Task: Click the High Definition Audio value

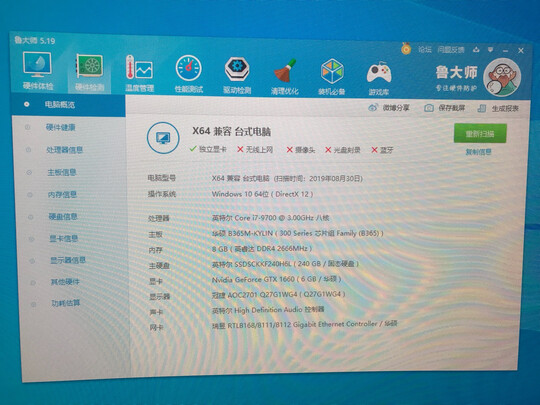Action: tap(268, 310)
